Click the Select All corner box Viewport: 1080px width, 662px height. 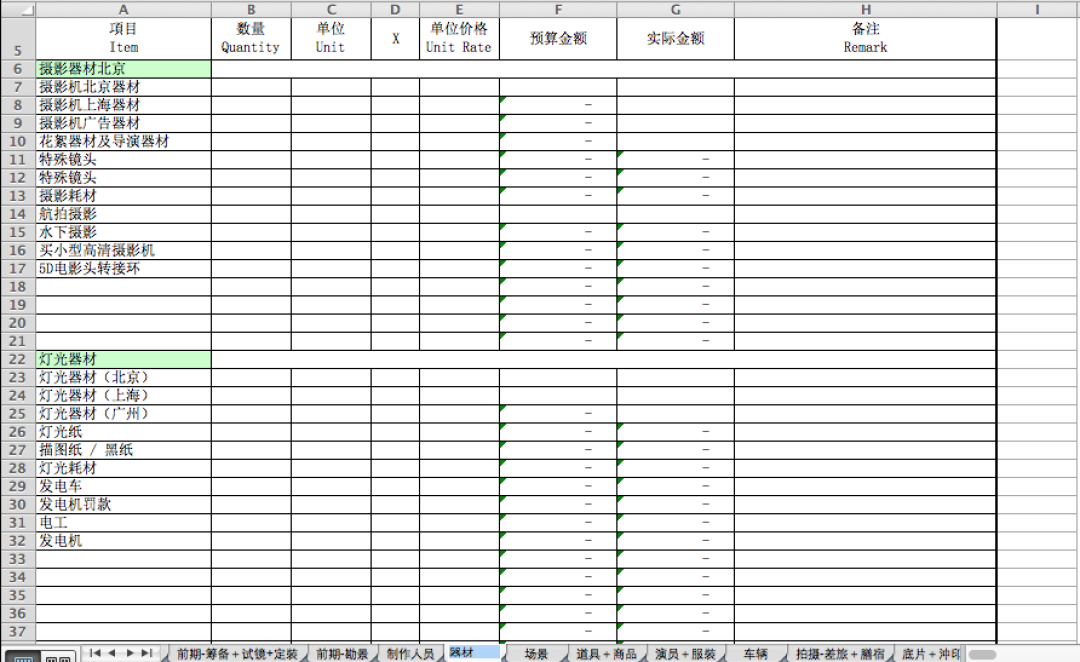pyautogui.click(x=18, y=9)
